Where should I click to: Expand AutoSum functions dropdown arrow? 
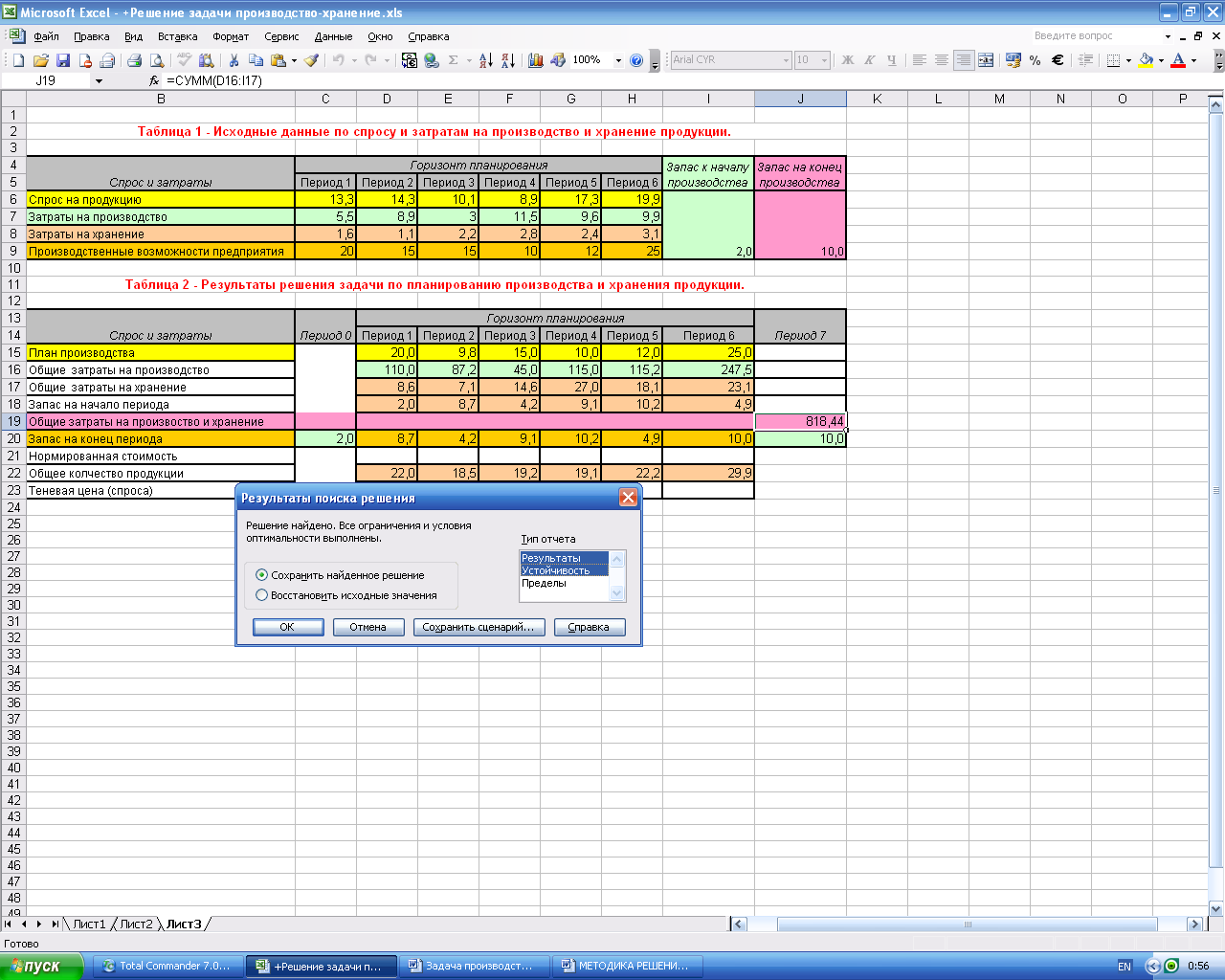point(469,60)
